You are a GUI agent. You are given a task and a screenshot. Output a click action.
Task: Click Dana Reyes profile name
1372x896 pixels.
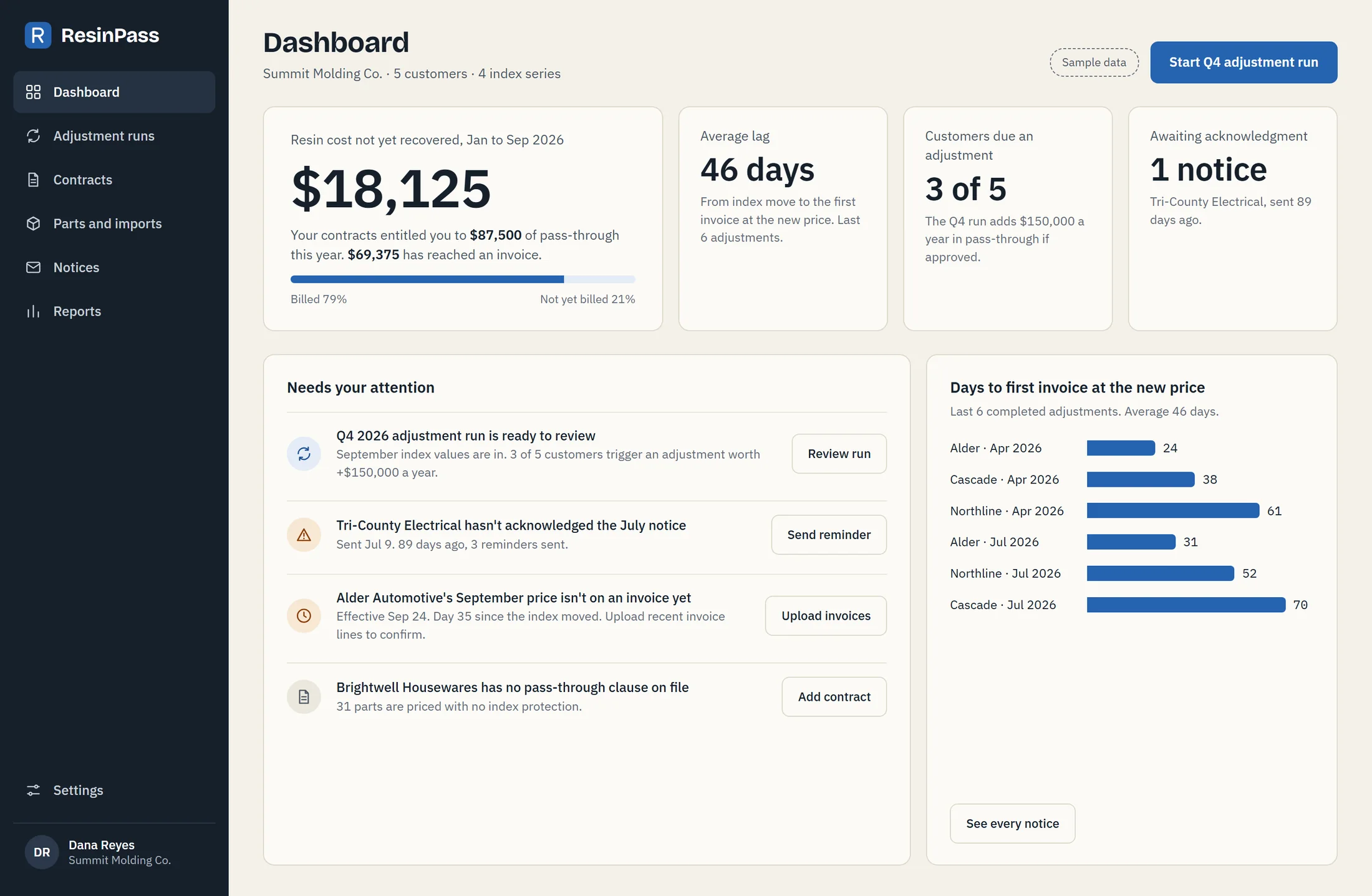click(x=102, y=845)
